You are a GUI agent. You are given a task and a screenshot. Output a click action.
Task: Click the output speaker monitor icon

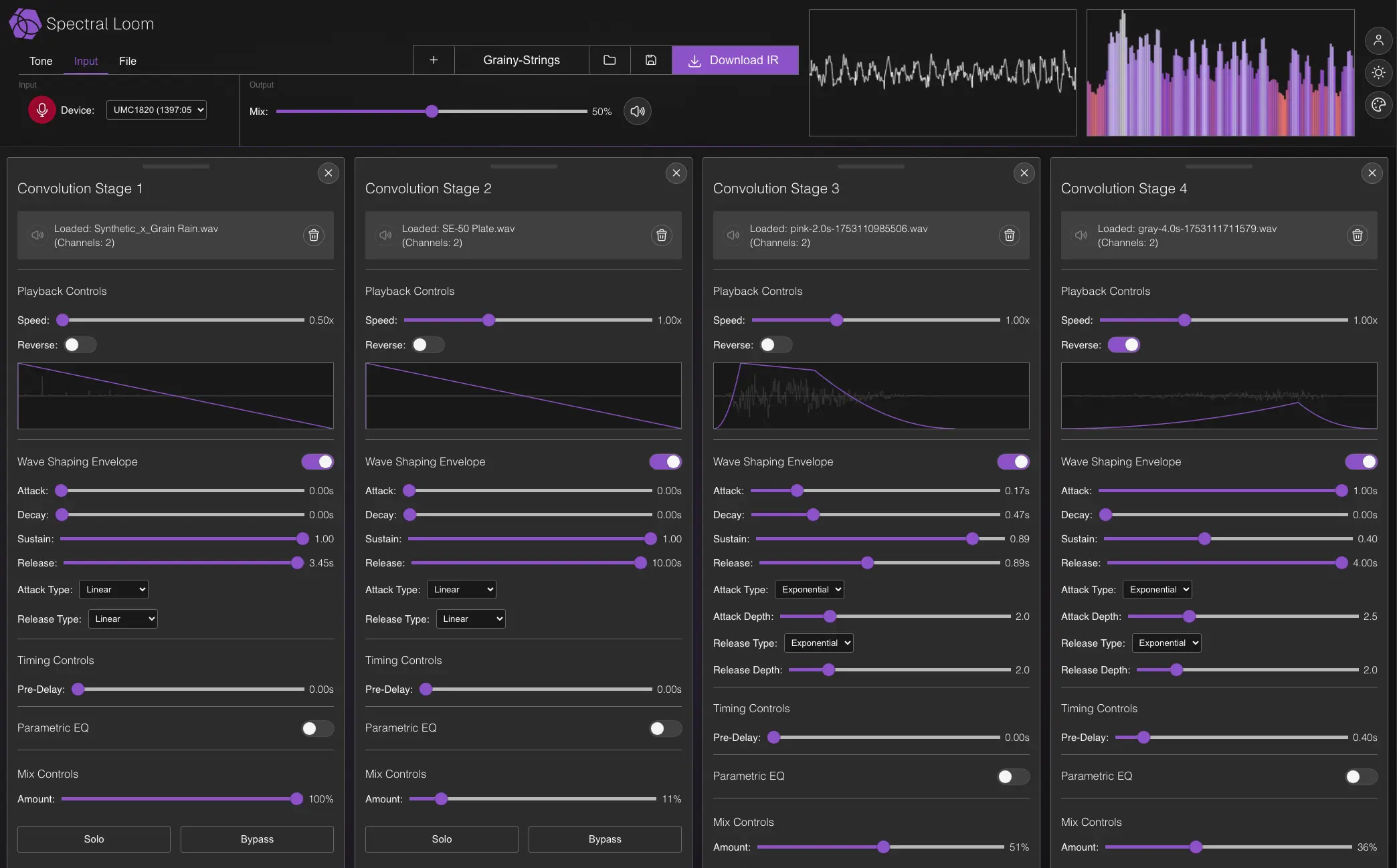(x=637, y=111)
